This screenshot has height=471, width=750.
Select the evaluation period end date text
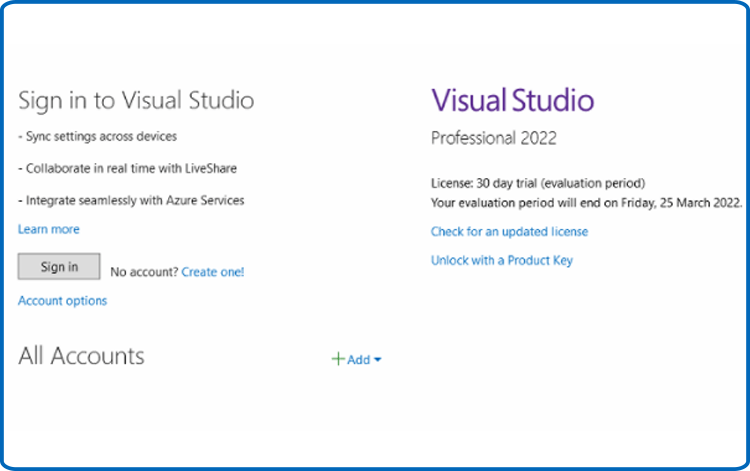click(586, 203)
